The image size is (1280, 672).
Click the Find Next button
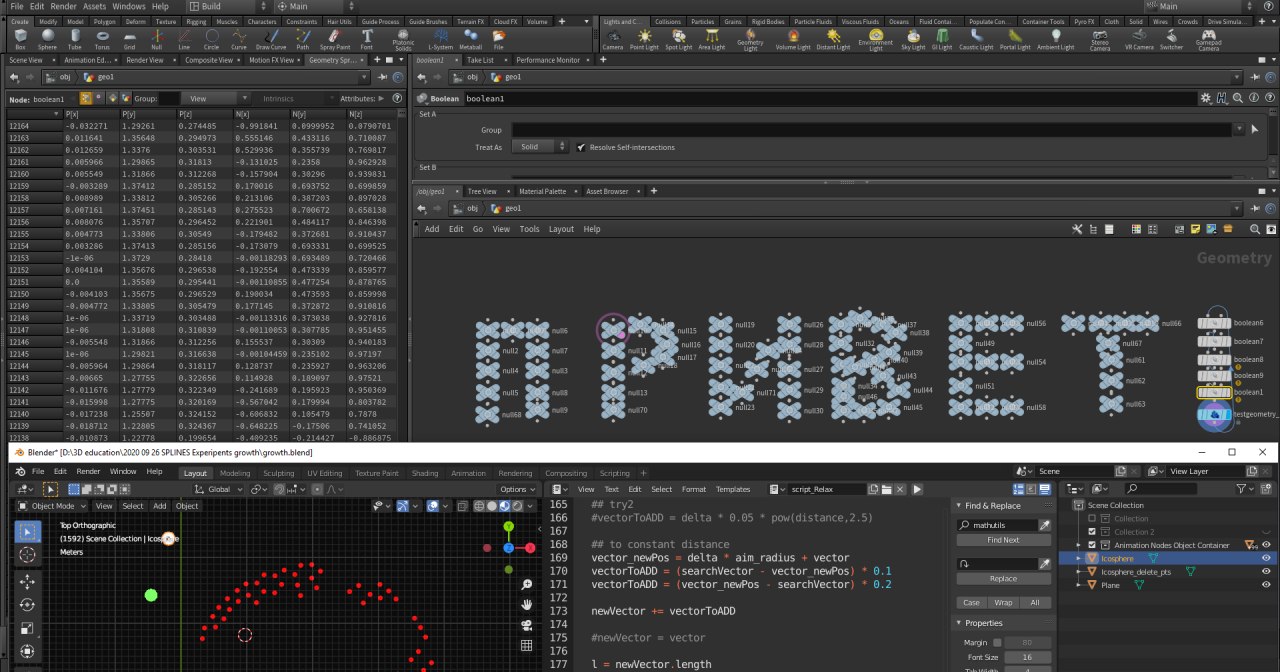point(1003,540)
